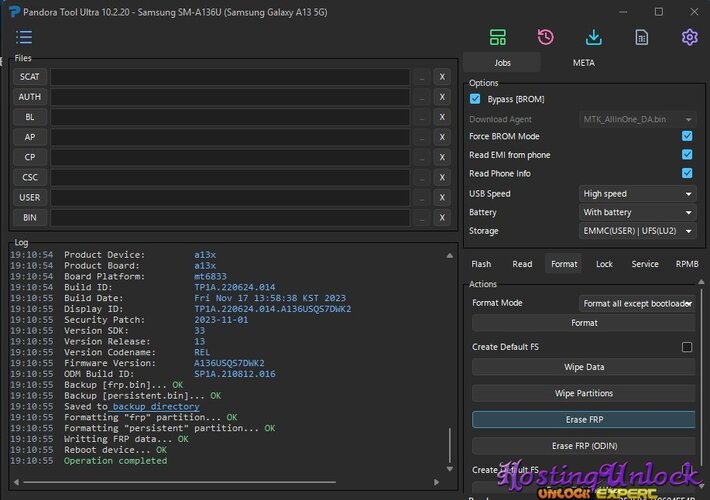The width and height of the screenshot is (710, 500).
Task: Click log horizontal scrollbar right arrow
Action: (x=436, y=482)
